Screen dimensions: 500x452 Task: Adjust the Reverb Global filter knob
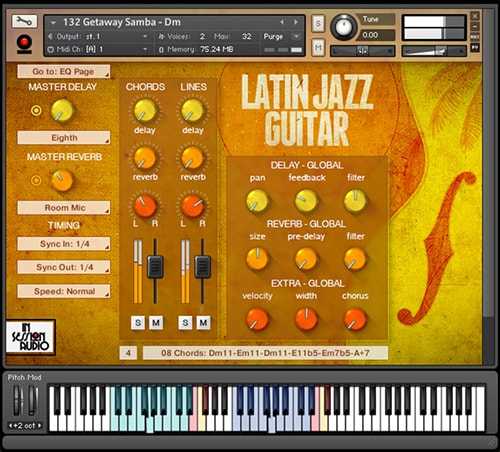coord(355,259)
